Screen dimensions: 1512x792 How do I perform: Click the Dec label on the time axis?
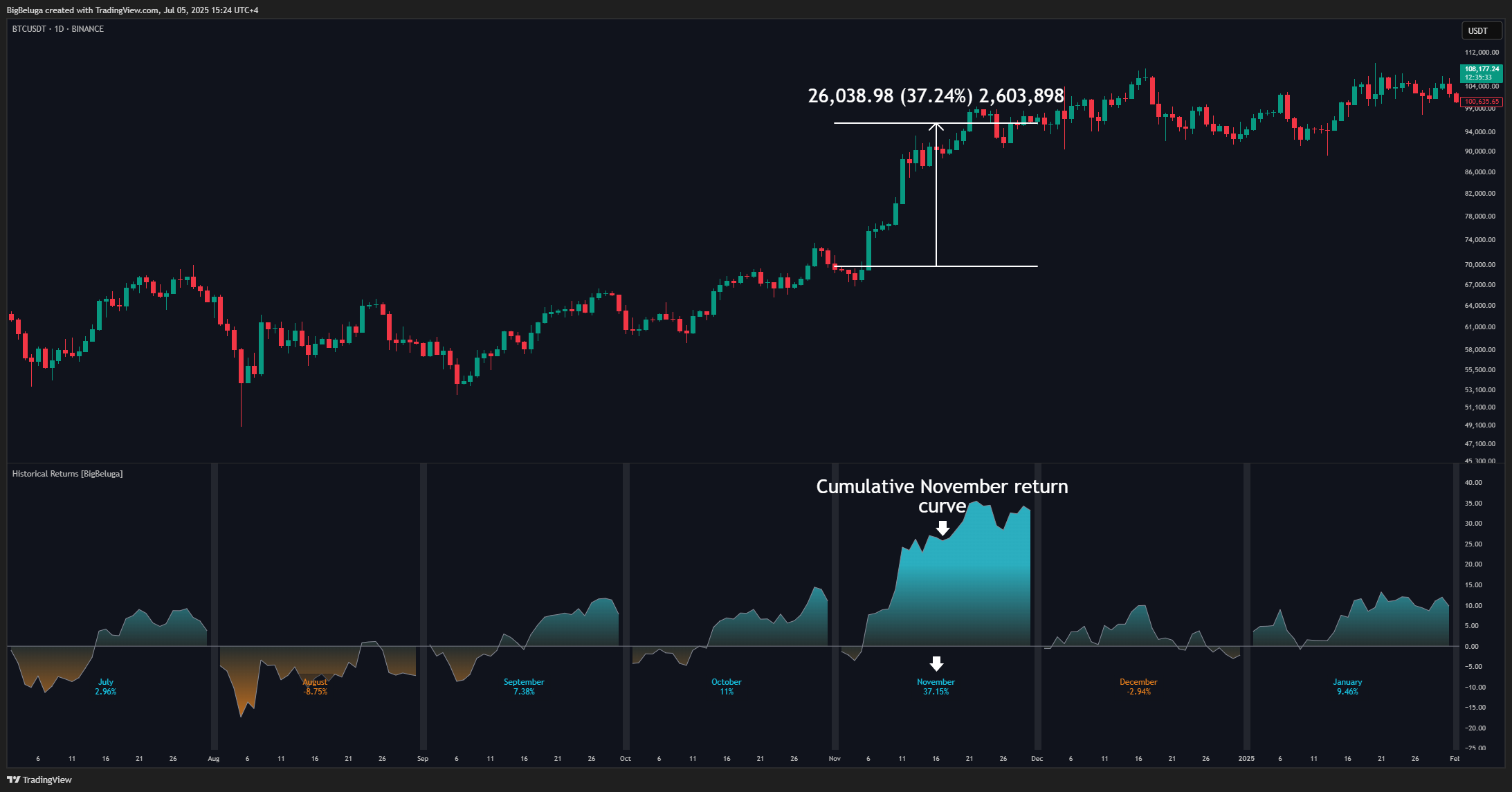point(1037,759)
